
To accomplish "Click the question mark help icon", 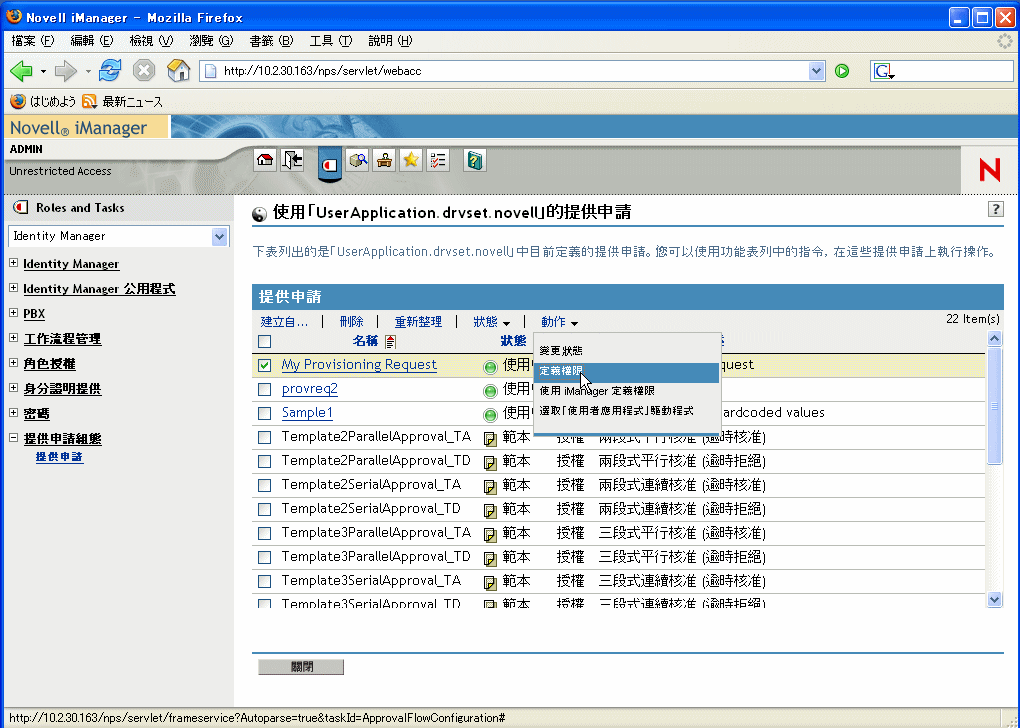I will pyautogui.click(x=995, y=209).
